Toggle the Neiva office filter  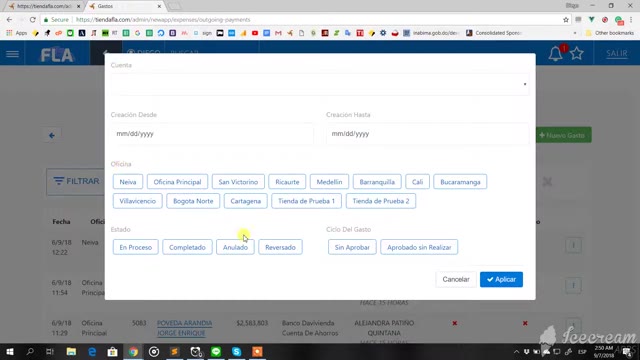(x=128, y=182)
